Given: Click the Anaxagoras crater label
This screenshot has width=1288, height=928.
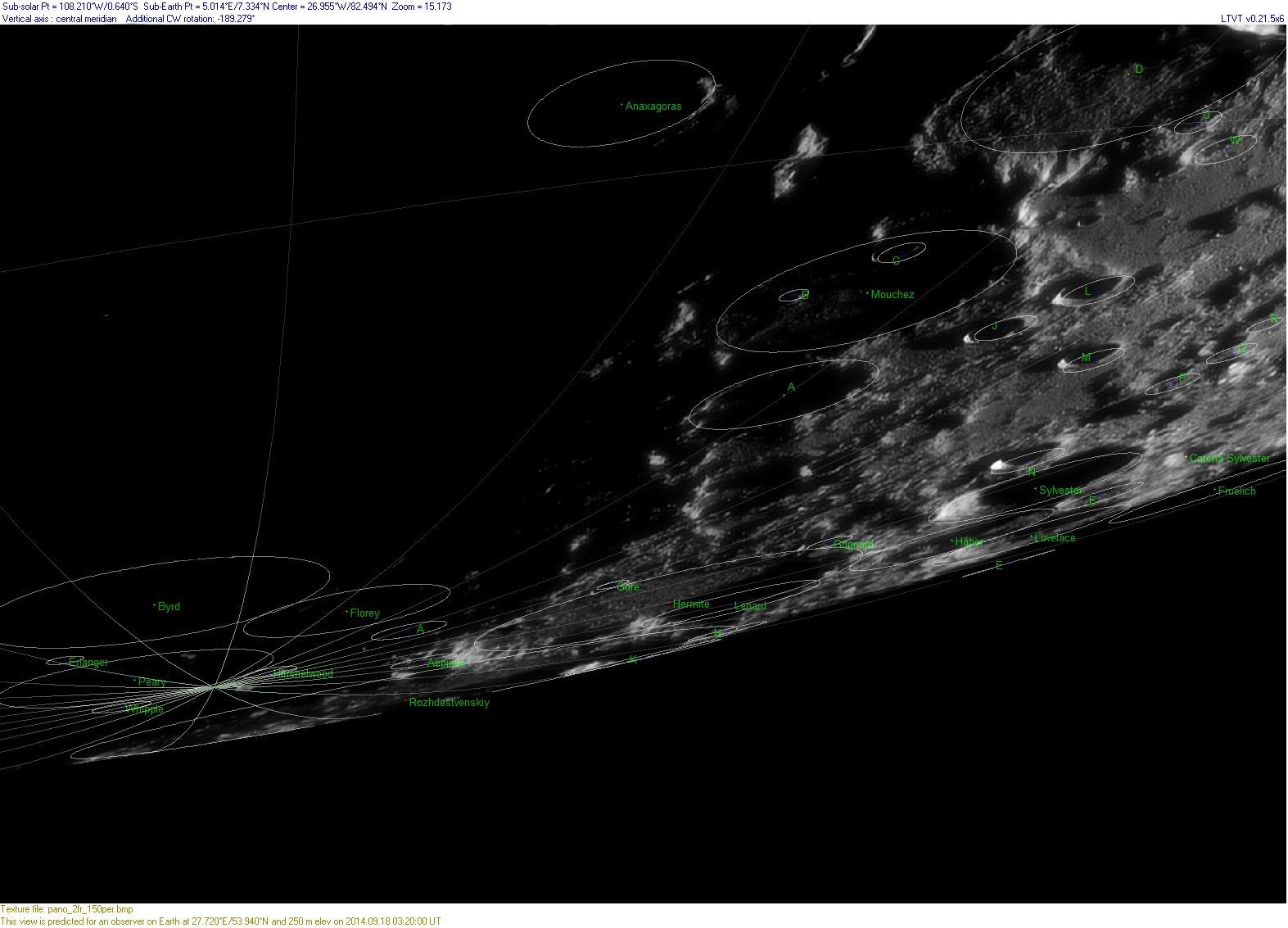Looking at the screenshot, I should [653, 106].
